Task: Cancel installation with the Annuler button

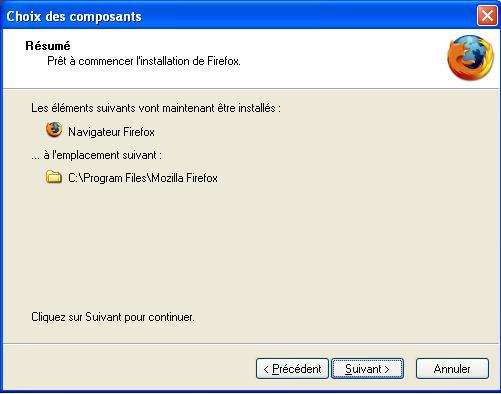Action: click(452, 369)
